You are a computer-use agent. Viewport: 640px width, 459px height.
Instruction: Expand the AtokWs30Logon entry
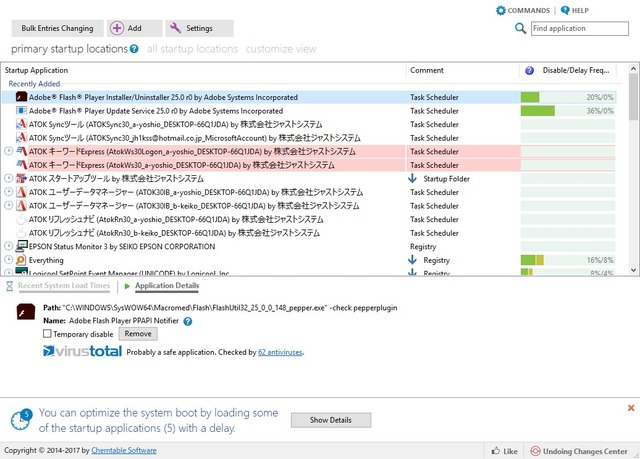[9, 151]
